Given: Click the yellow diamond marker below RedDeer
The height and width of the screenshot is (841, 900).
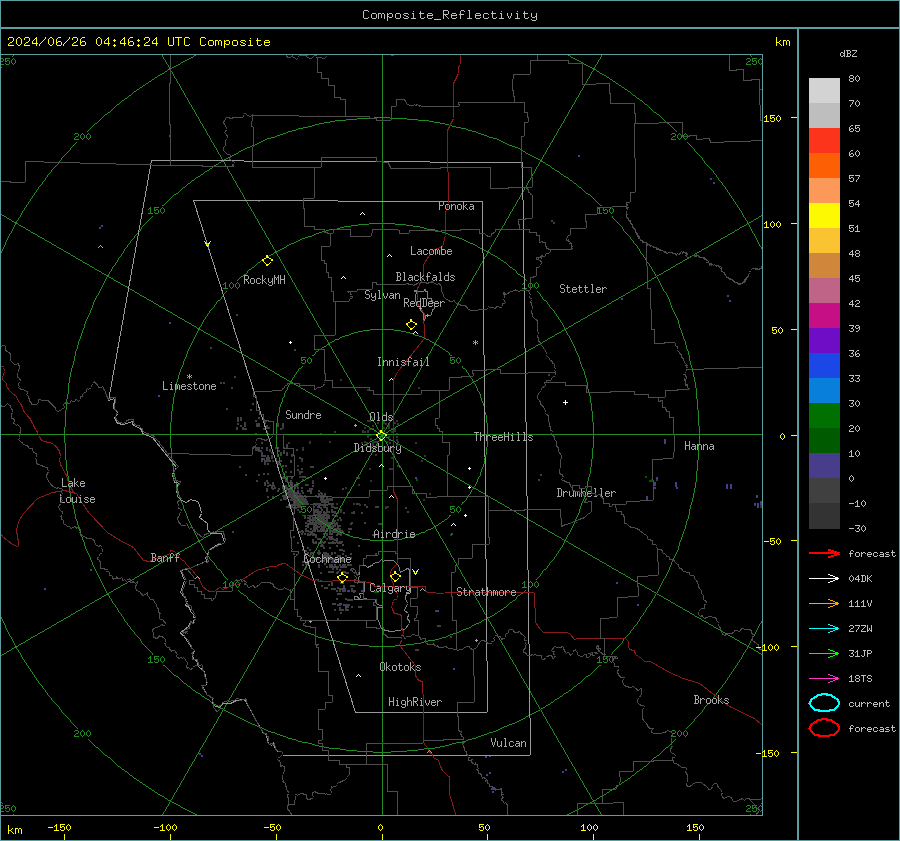Looking at the screenshot, I should pos(411,325).
